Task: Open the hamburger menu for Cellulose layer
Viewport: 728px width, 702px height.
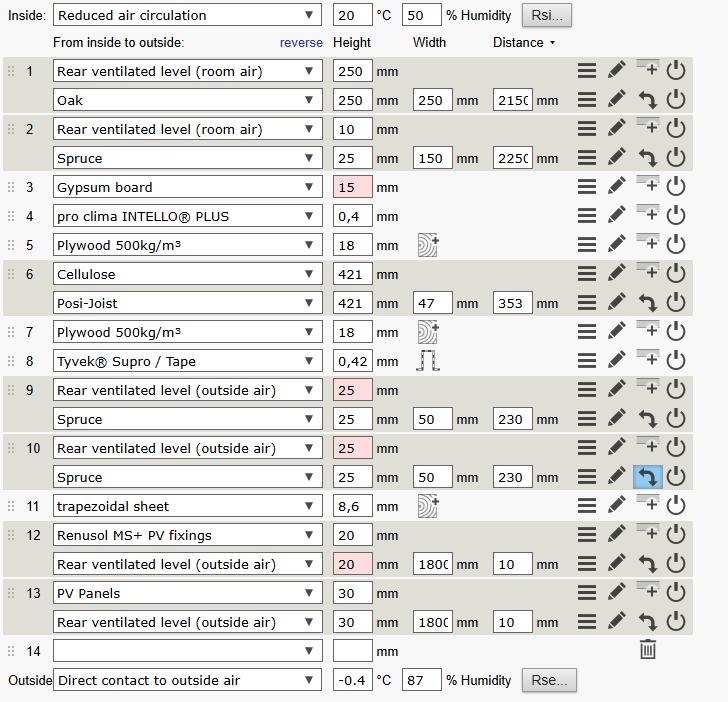Action: [x=587, y=274]
